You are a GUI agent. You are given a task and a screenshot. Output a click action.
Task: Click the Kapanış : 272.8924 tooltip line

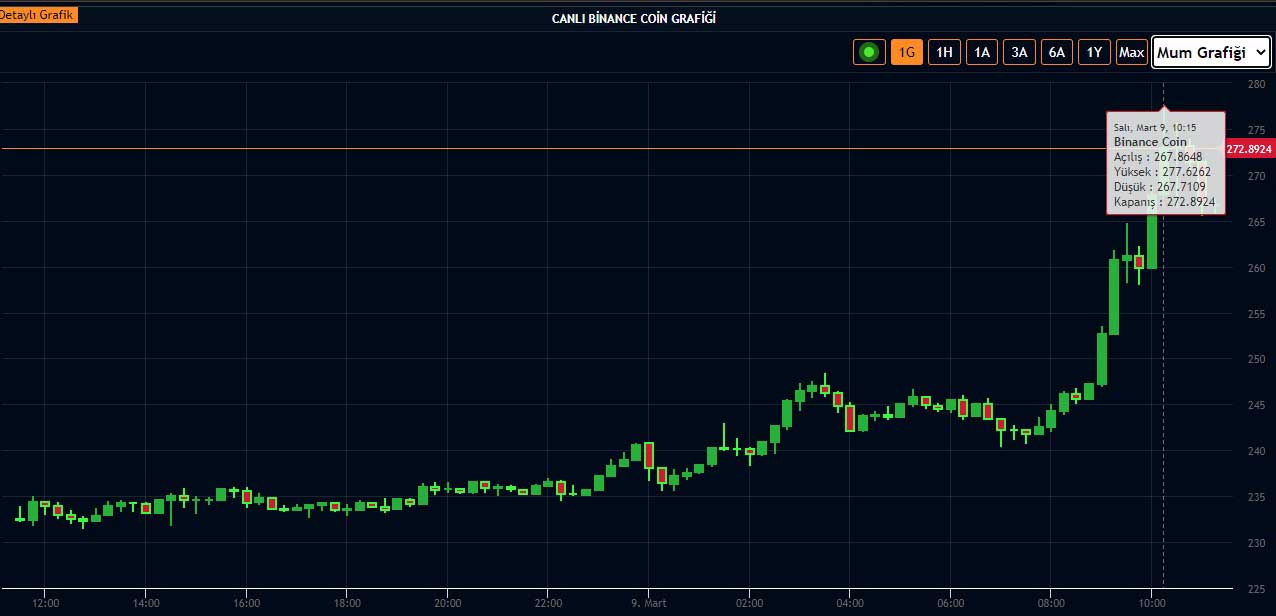[x=1164, y=201]
